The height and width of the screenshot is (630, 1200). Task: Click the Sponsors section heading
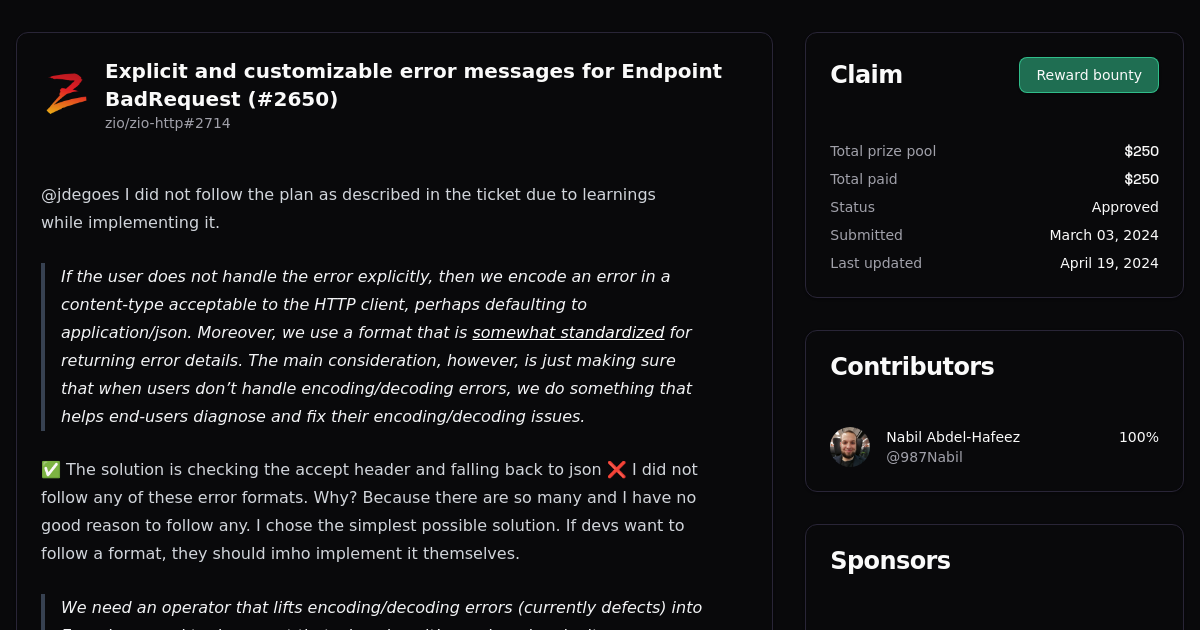pos(890,561)
